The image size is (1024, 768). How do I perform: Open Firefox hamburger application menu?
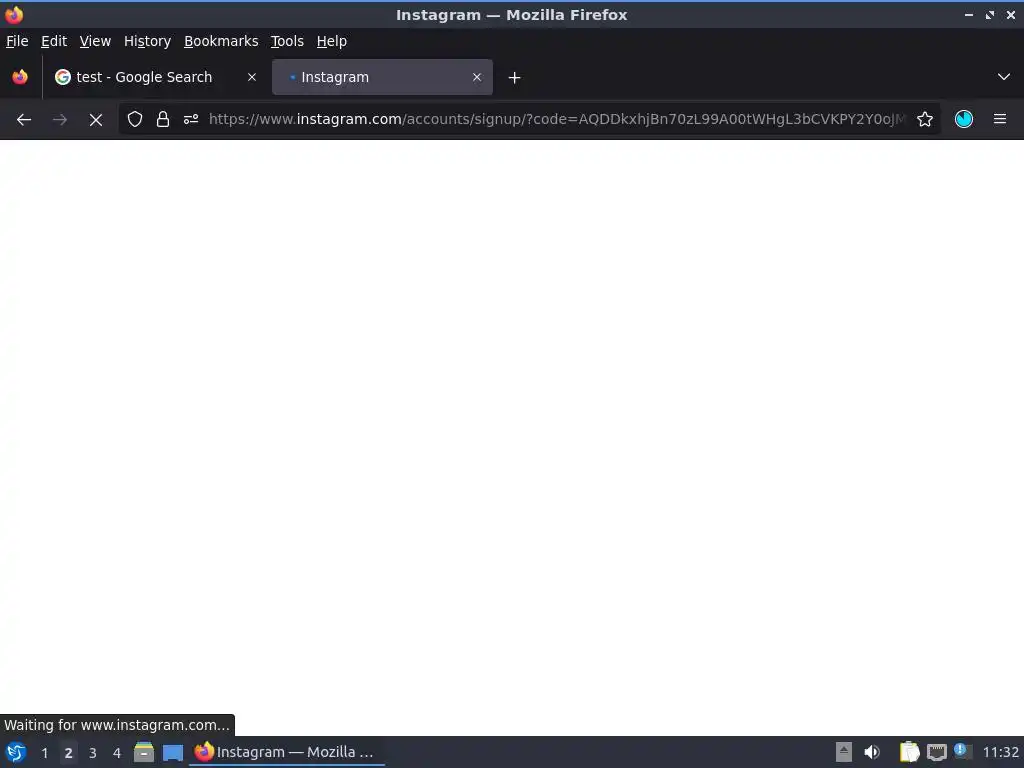coord(1000,120)
